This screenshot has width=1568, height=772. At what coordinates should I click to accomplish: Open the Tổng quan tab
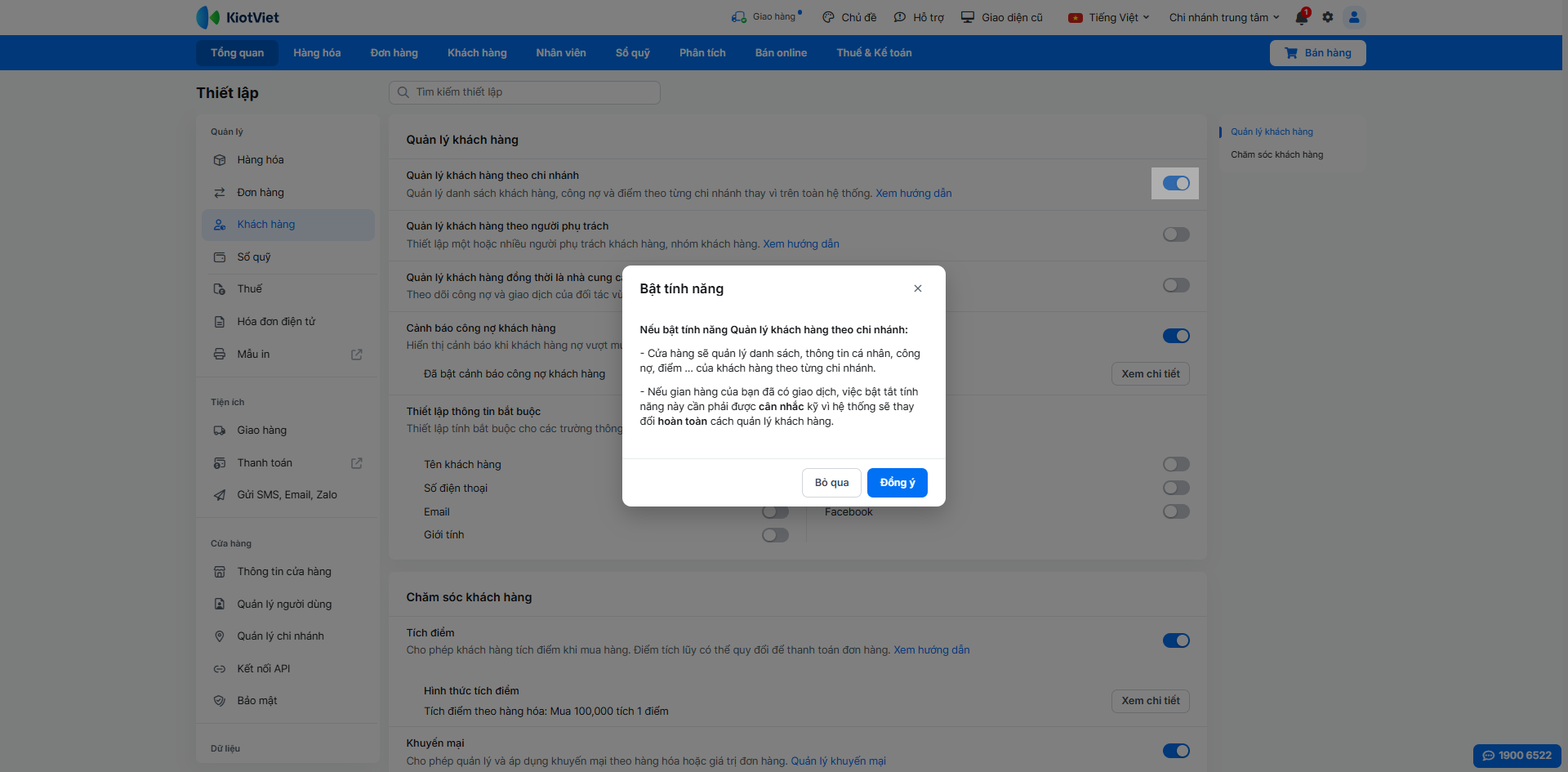[x=237, y=53]
